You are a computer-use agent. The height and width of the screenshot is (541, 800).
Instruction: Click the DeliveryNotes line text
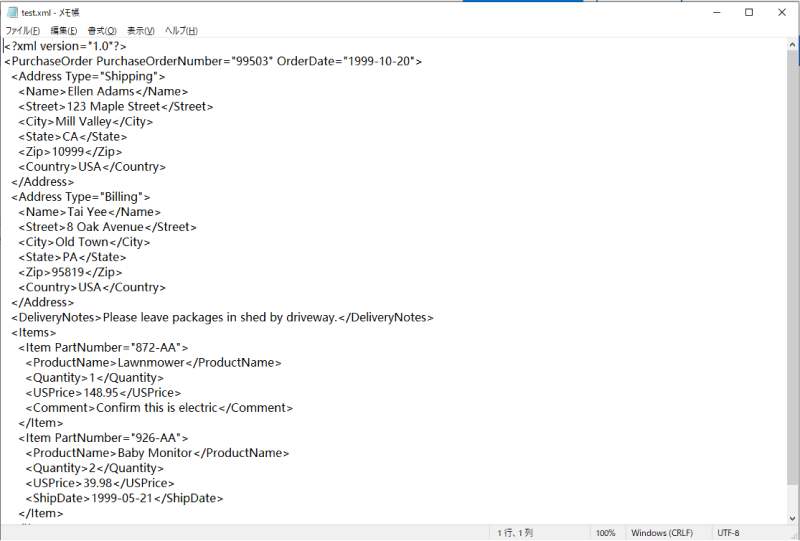[222, 317]
